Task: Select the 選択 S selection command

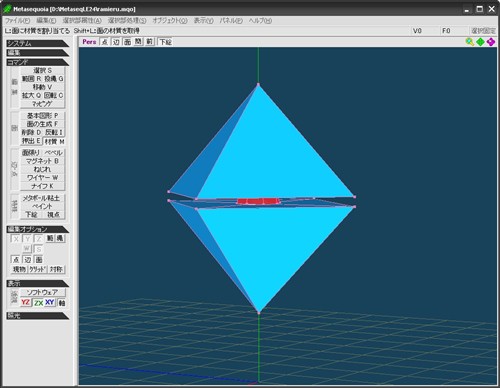Action: pos(42,71)
